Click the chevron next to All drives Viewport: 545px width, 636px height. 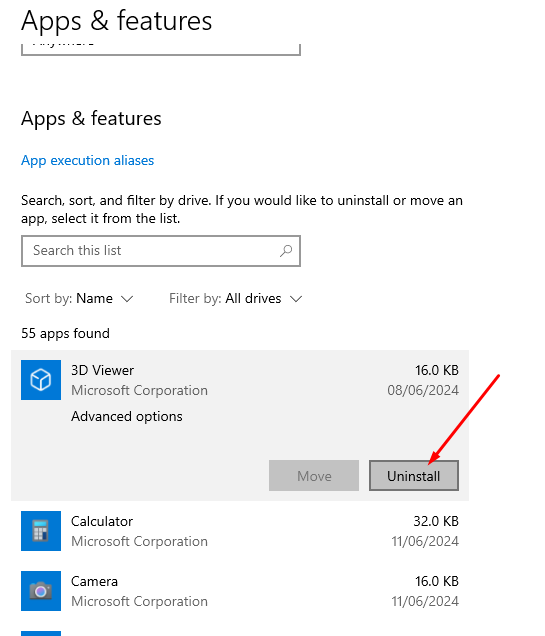[296, 299]
